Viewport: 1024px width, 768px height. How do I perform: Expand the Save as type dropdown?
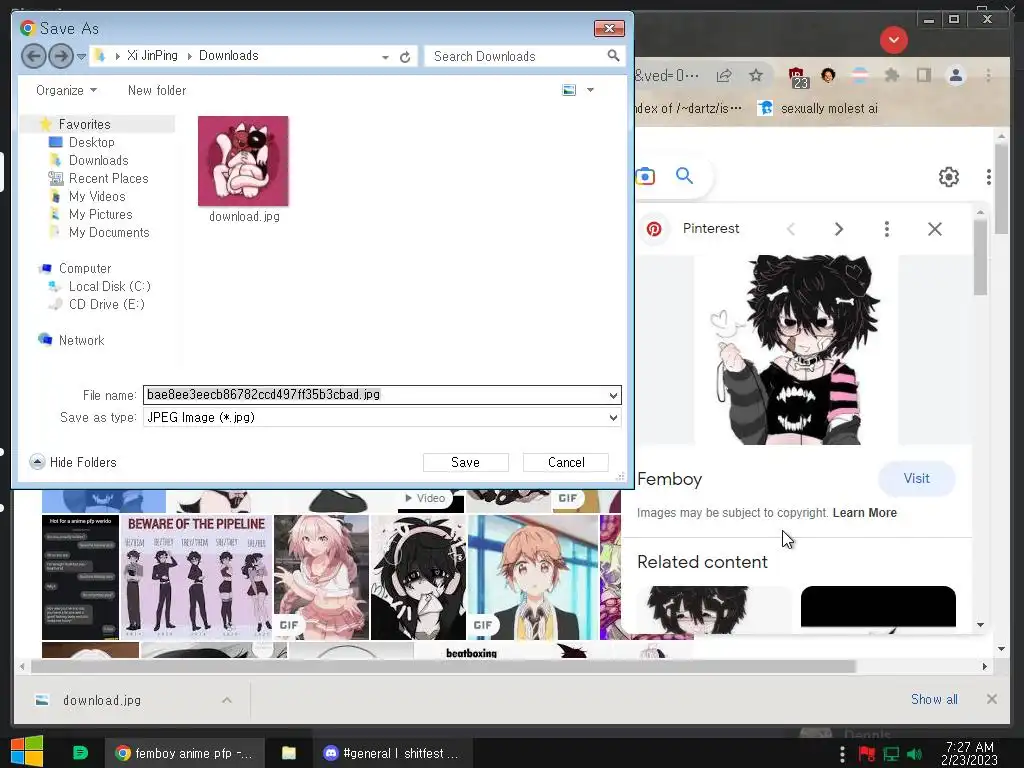point(613,417)
